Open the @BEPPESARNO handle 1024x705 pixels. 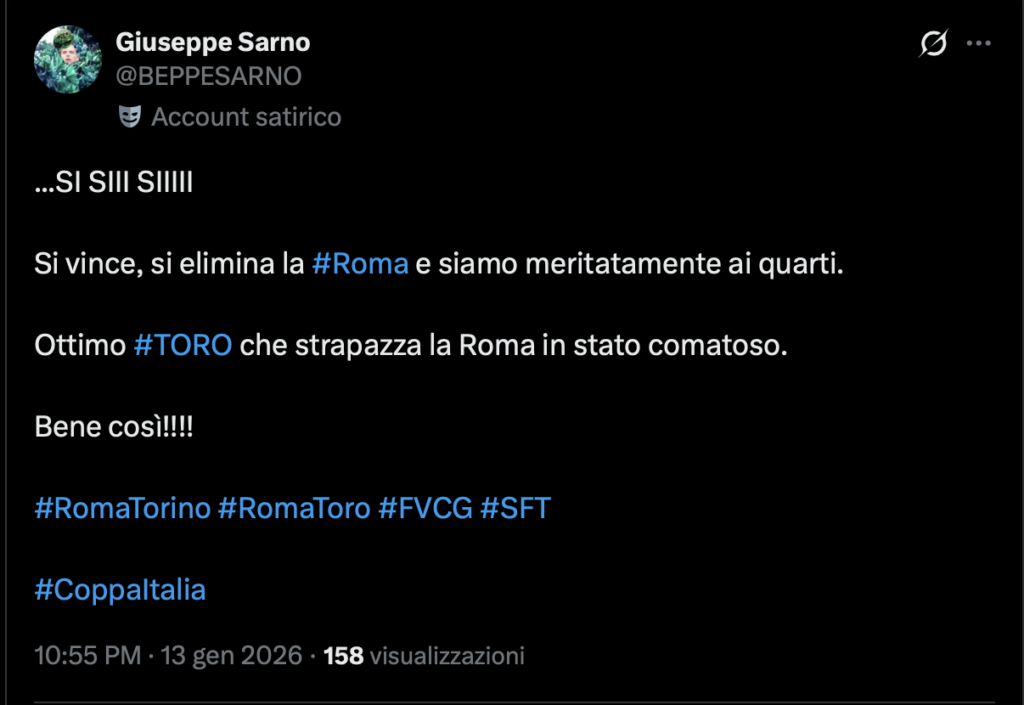(x=209, y=74)
